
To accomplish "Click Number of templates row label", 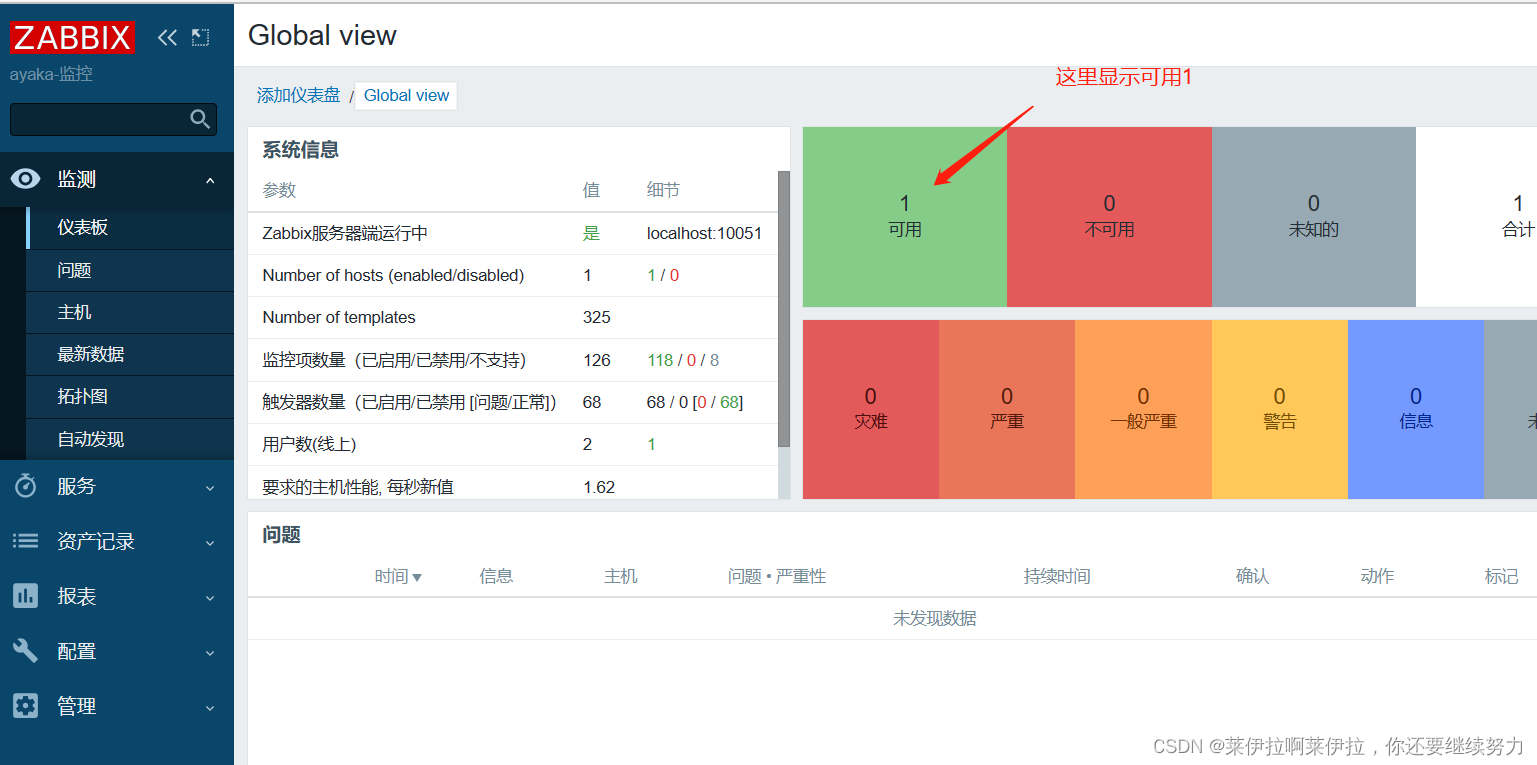I will [x=339, y=317].
